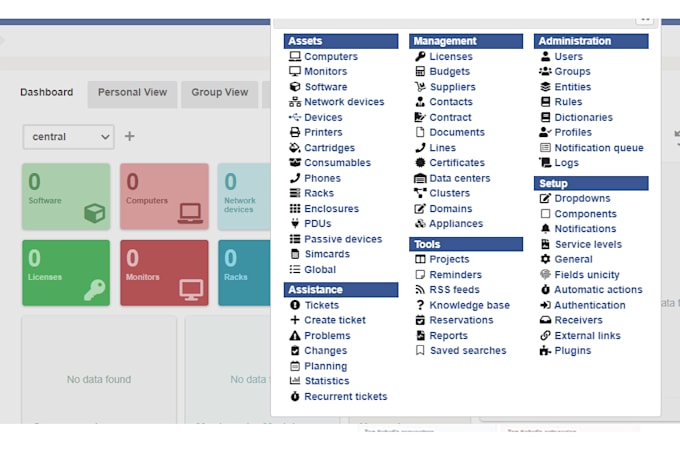Screen dimensions: 680x458
Task: Click the green Licenses dashboard card
Action: (66, 272)
